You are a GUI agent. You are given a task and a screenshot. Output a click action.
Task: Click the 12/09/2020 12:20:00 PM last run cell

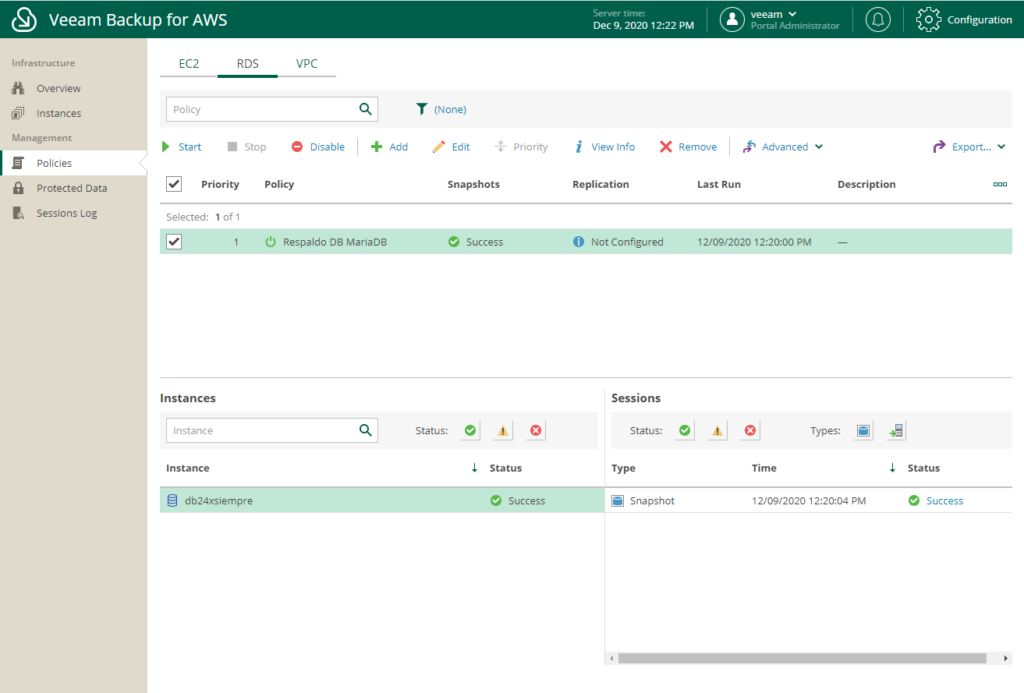754,242
